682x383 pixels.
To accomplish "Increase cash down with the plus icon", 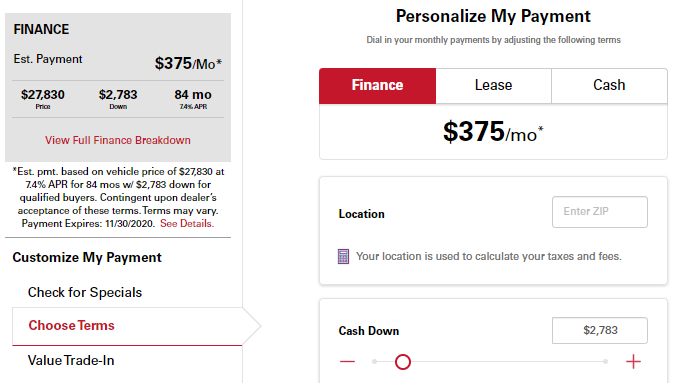I will tap(633, 361).
